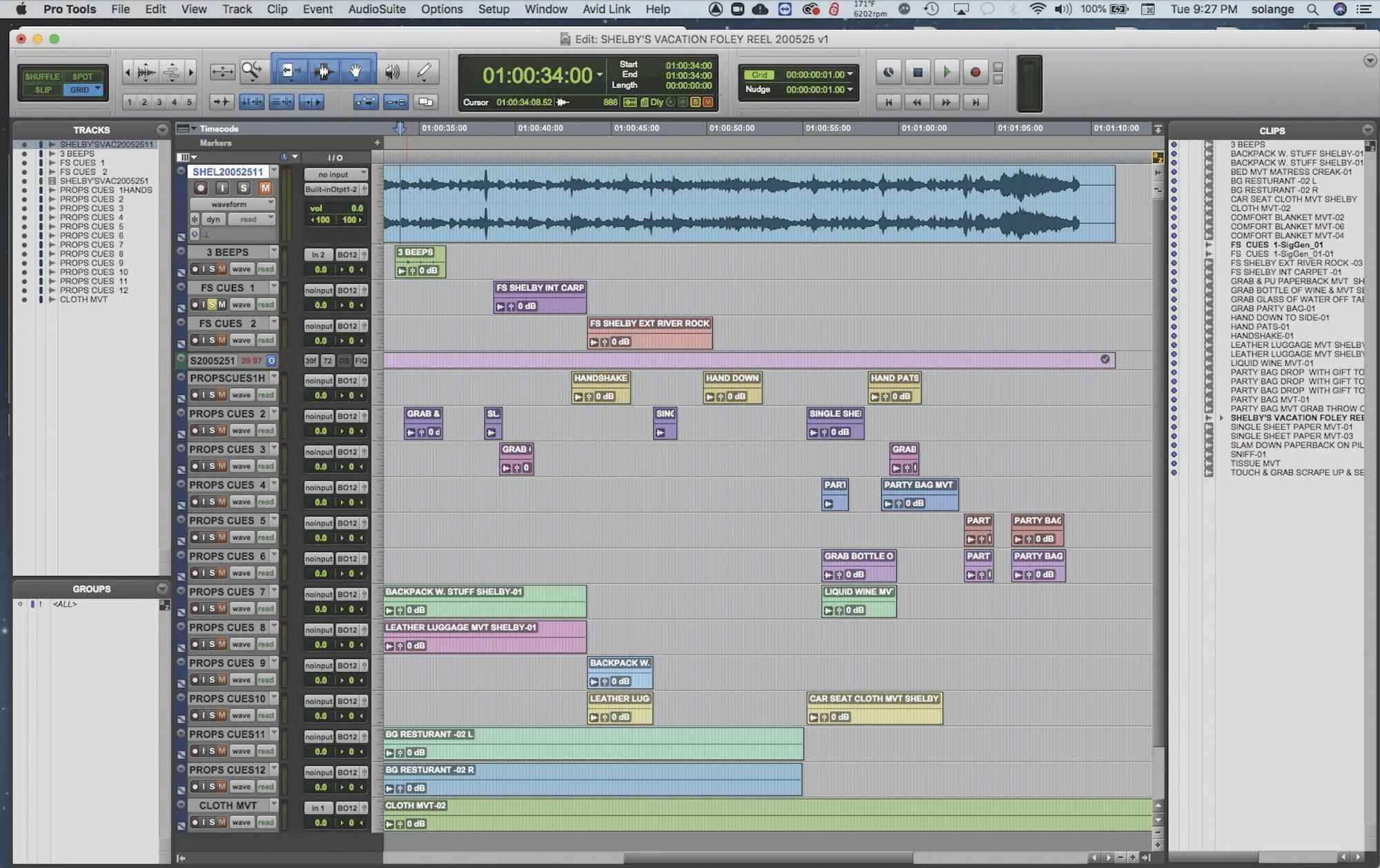Solo the SHEL20052511 track
1380x868 pixels.
[243, 188]
